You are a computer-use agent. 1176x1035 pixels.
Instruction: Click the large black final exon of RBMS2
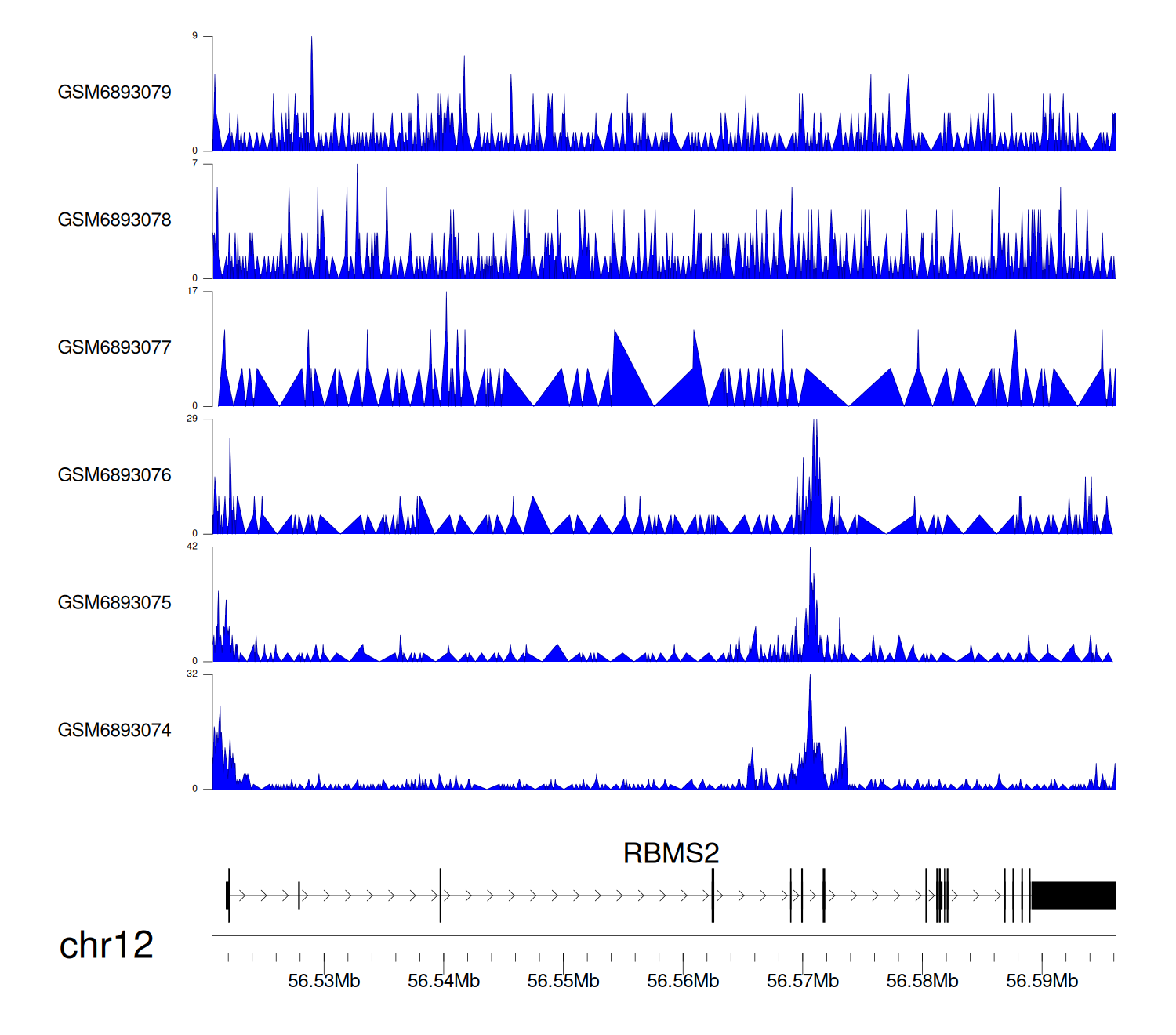click(1073, 895)
